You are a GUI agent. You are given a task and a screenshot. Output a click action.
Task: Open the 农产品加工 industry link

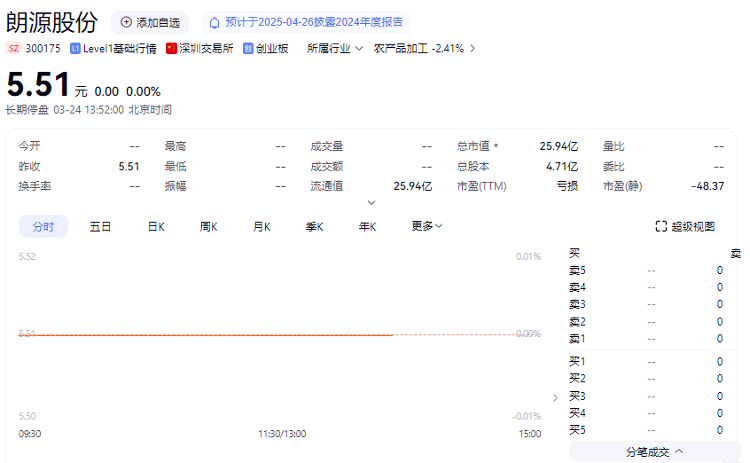419,48
